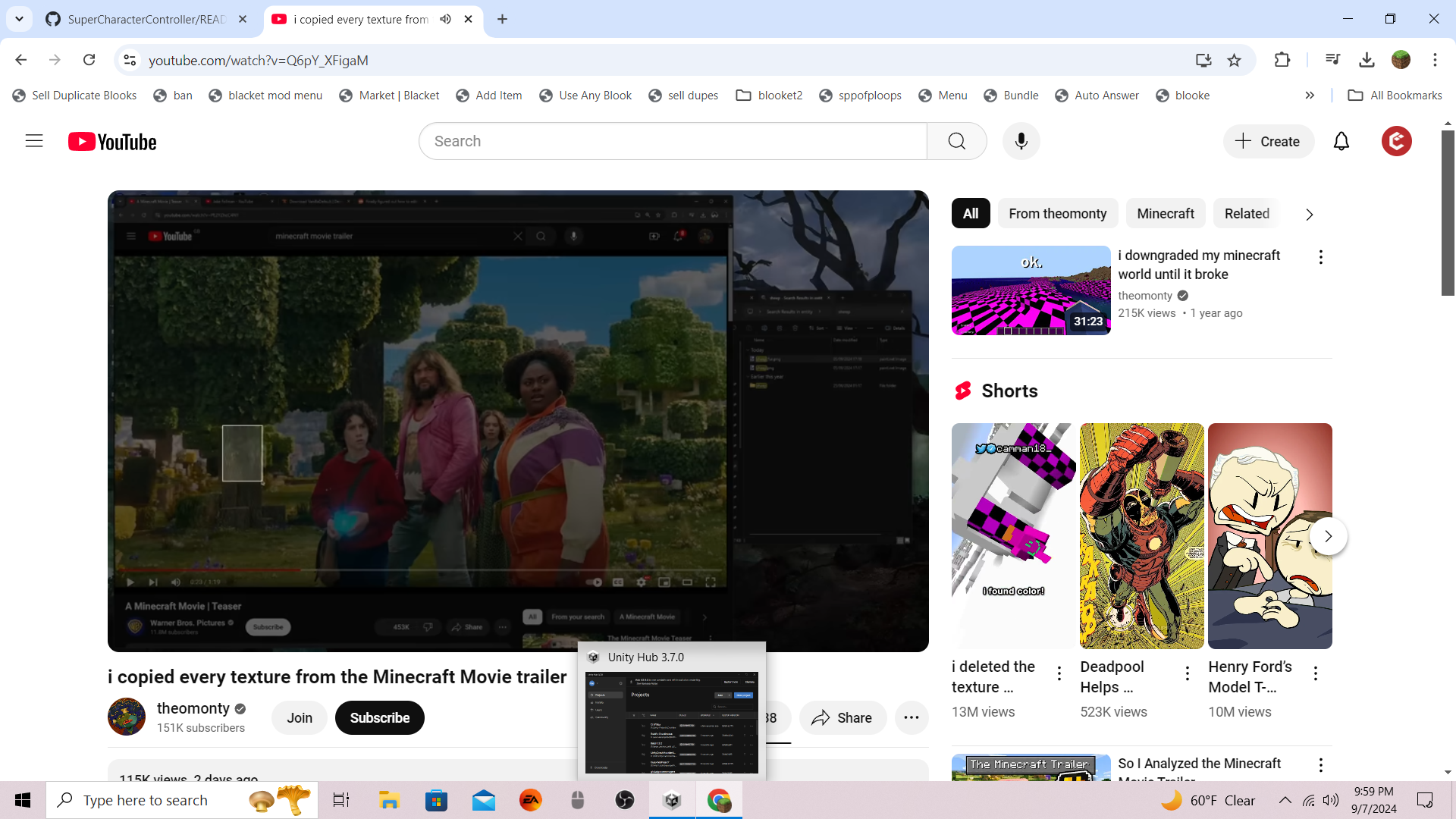Open more actions ellipsis under video
Screen dimensions: 1456x819
click(911, 717)
